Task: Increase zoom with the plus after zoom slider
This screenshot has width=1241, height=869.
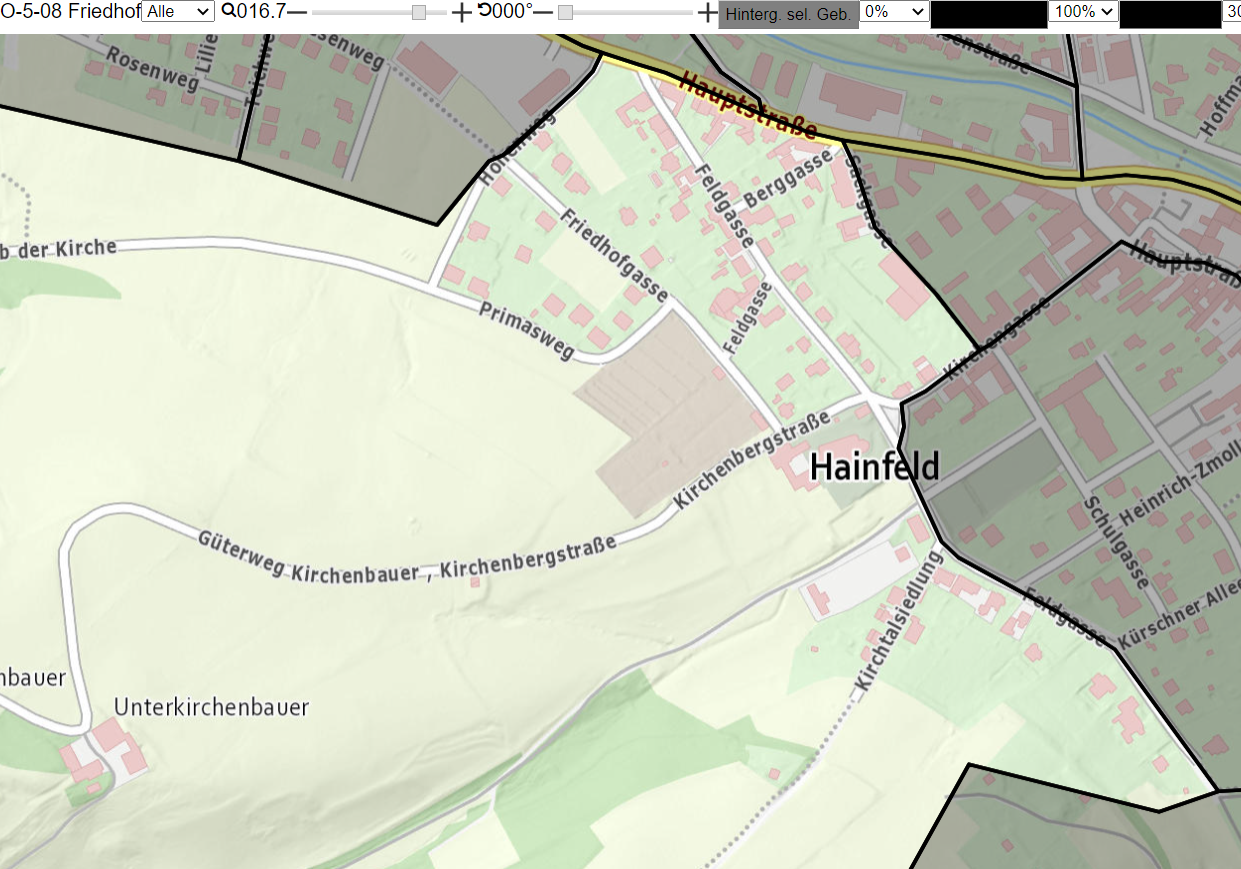Action: tap(461, 12)
